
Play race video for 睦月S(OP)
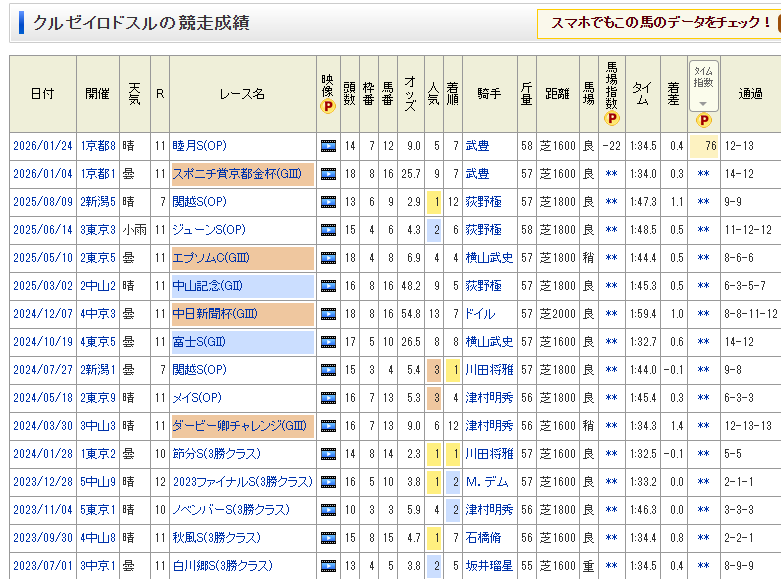click(327, 146)
